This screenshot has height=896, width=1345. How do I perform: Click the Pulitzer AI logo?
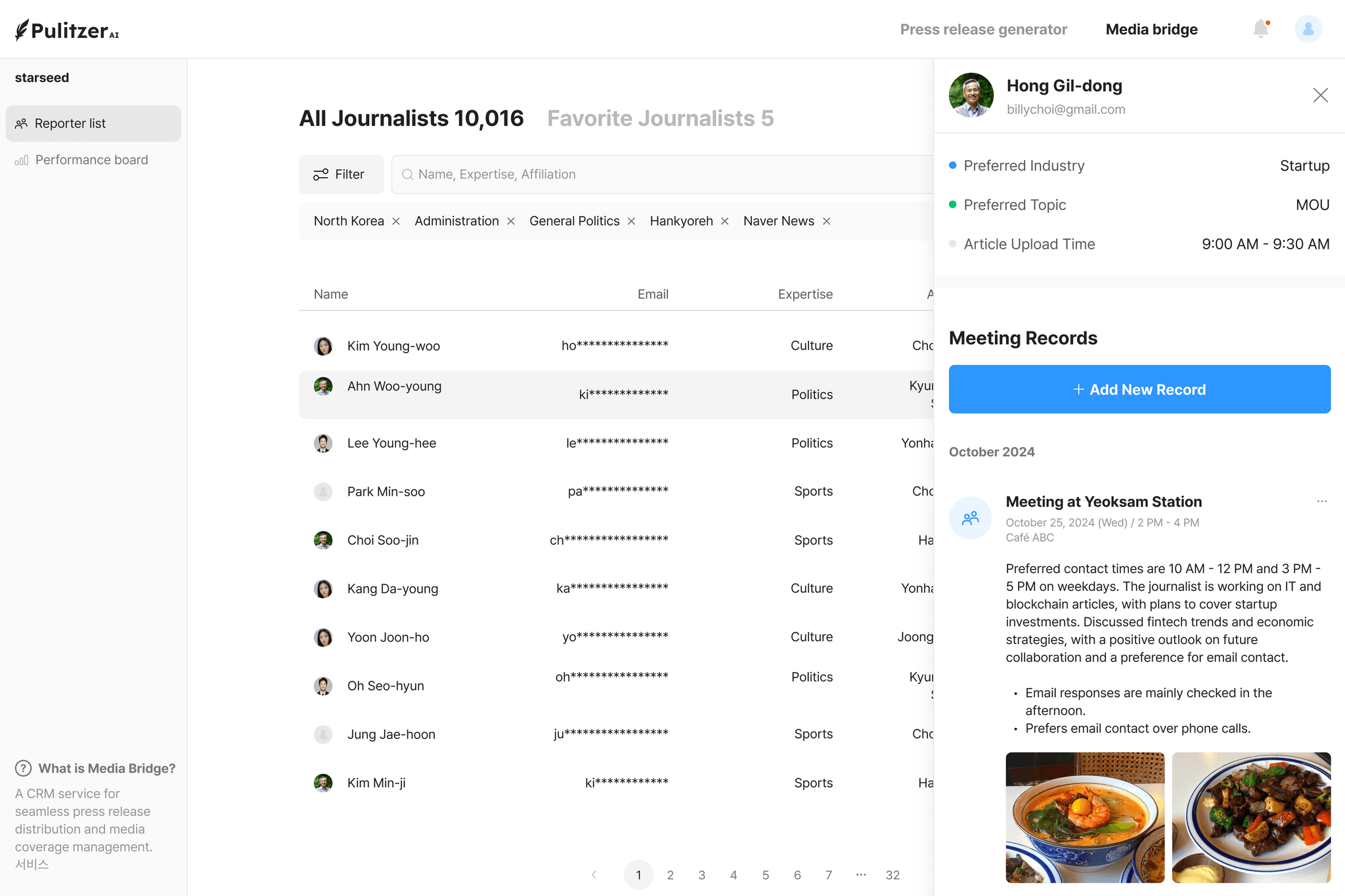coord(67,30)
